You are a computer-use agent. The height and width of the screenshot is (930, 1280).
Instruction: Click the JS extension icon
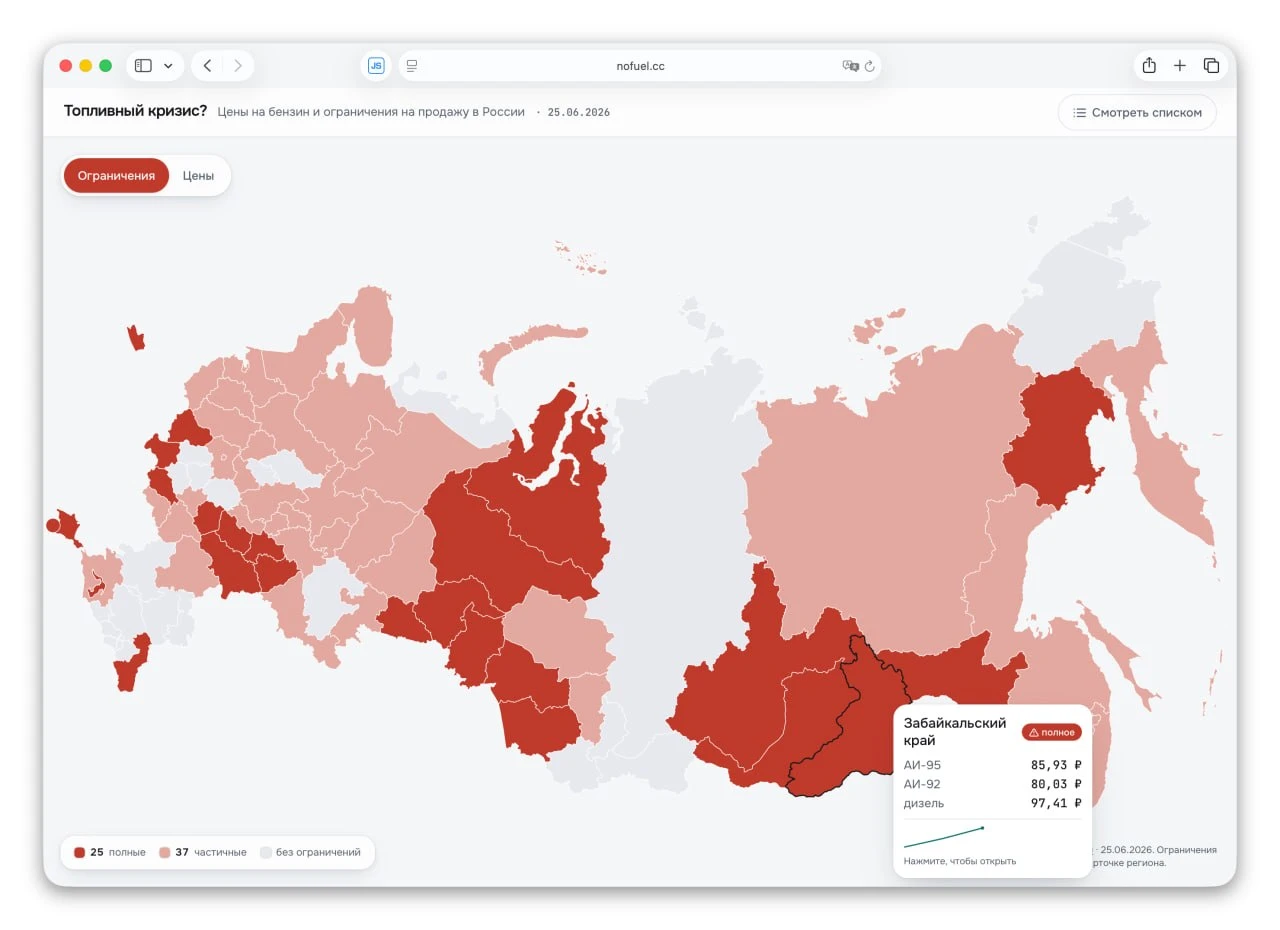376,66
